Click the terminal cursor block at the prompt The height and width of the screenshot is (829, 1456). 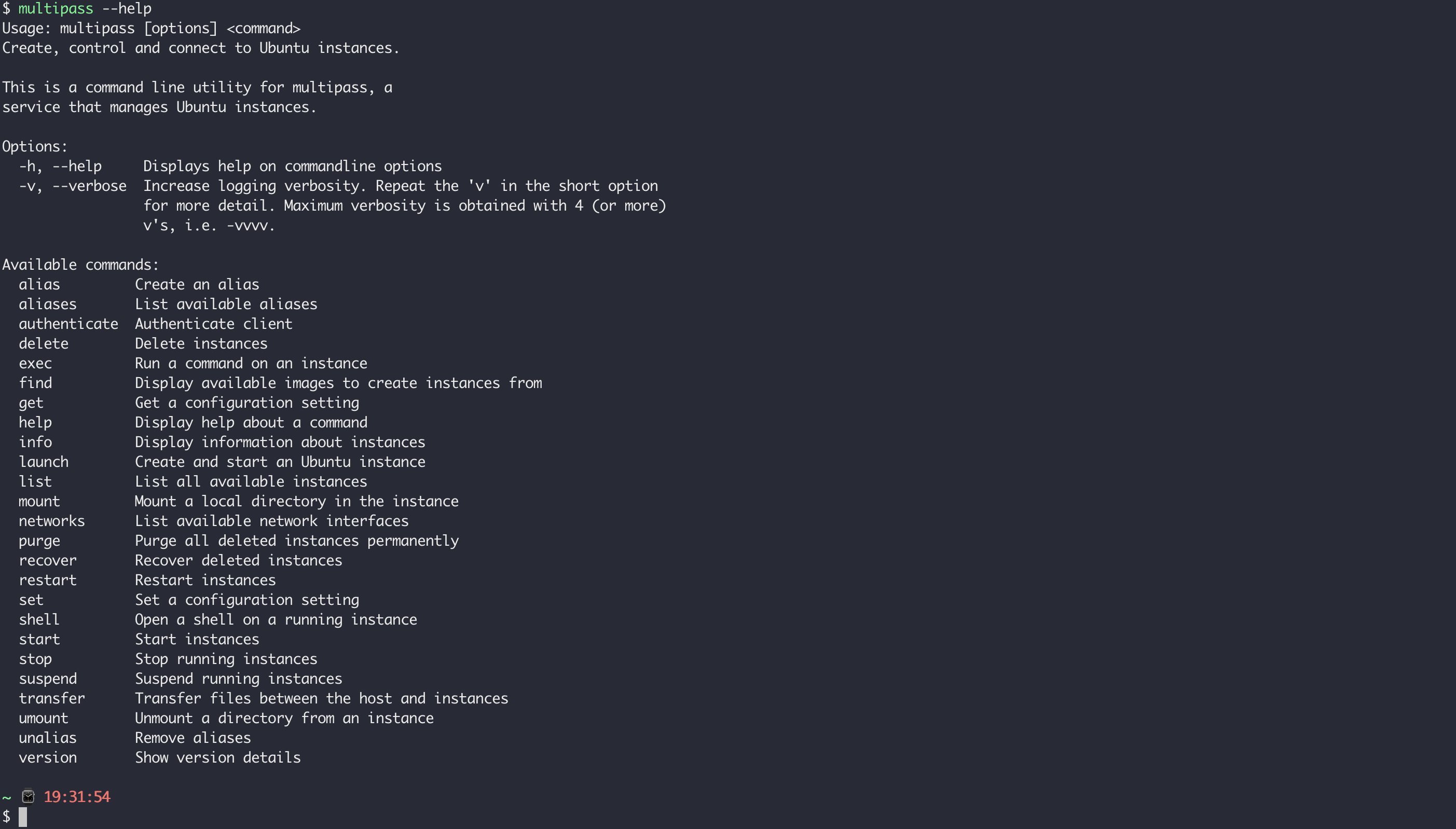pyautogui.click(x=23, y=817)
